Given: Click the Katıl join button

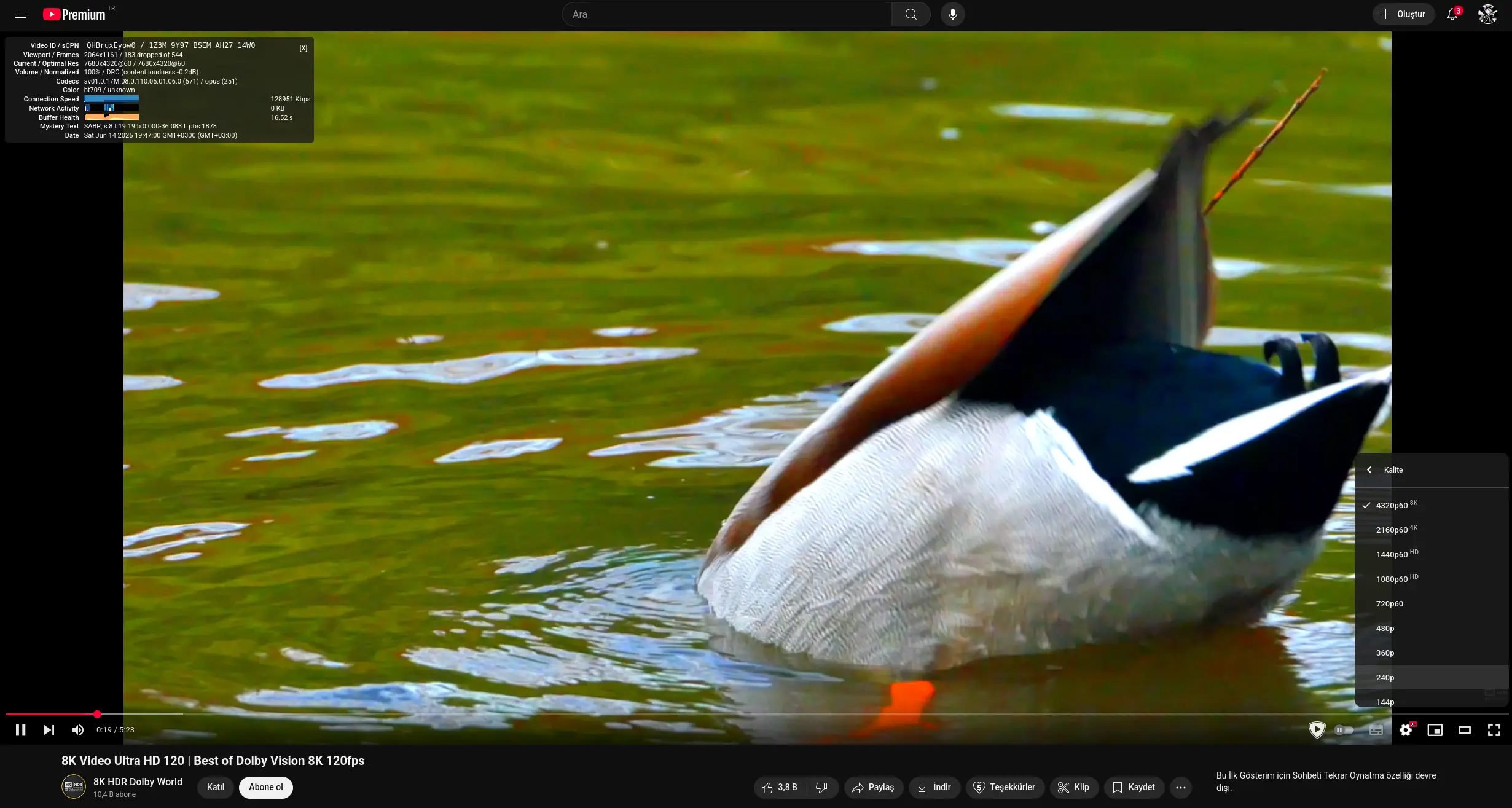Looking at the screenshot, I should pyautogui.click(x=216, y=787).
